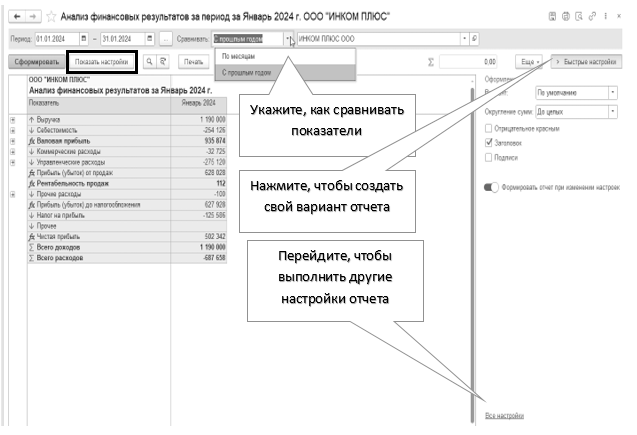The height and width of the screenshot is (435, 637).
Task: Click fx icon of Рентабельность продаж row
Action: pyautogui.click(x=32, y=184)
